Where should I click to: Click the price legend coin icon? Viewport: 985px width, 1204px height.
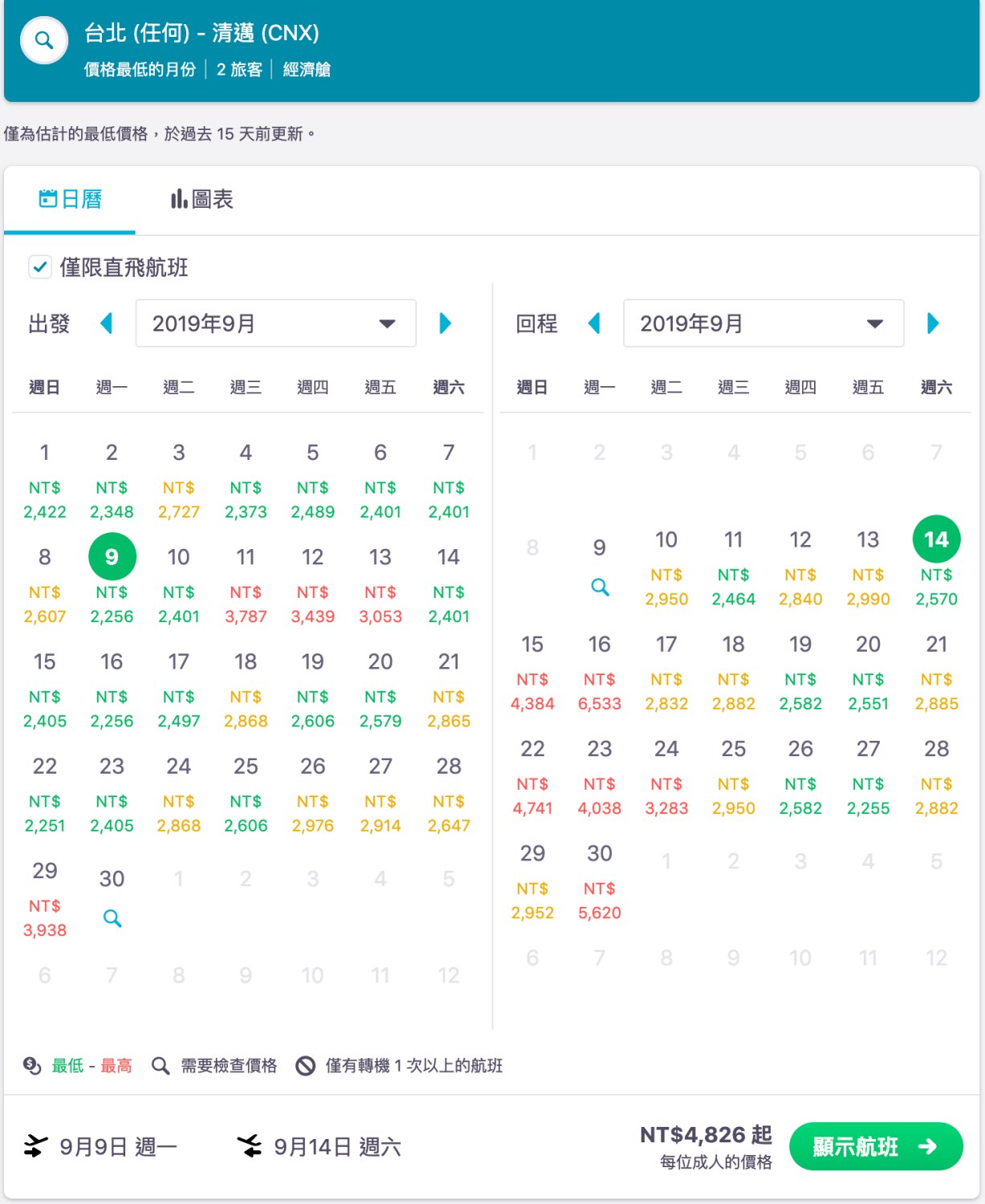32,1065
